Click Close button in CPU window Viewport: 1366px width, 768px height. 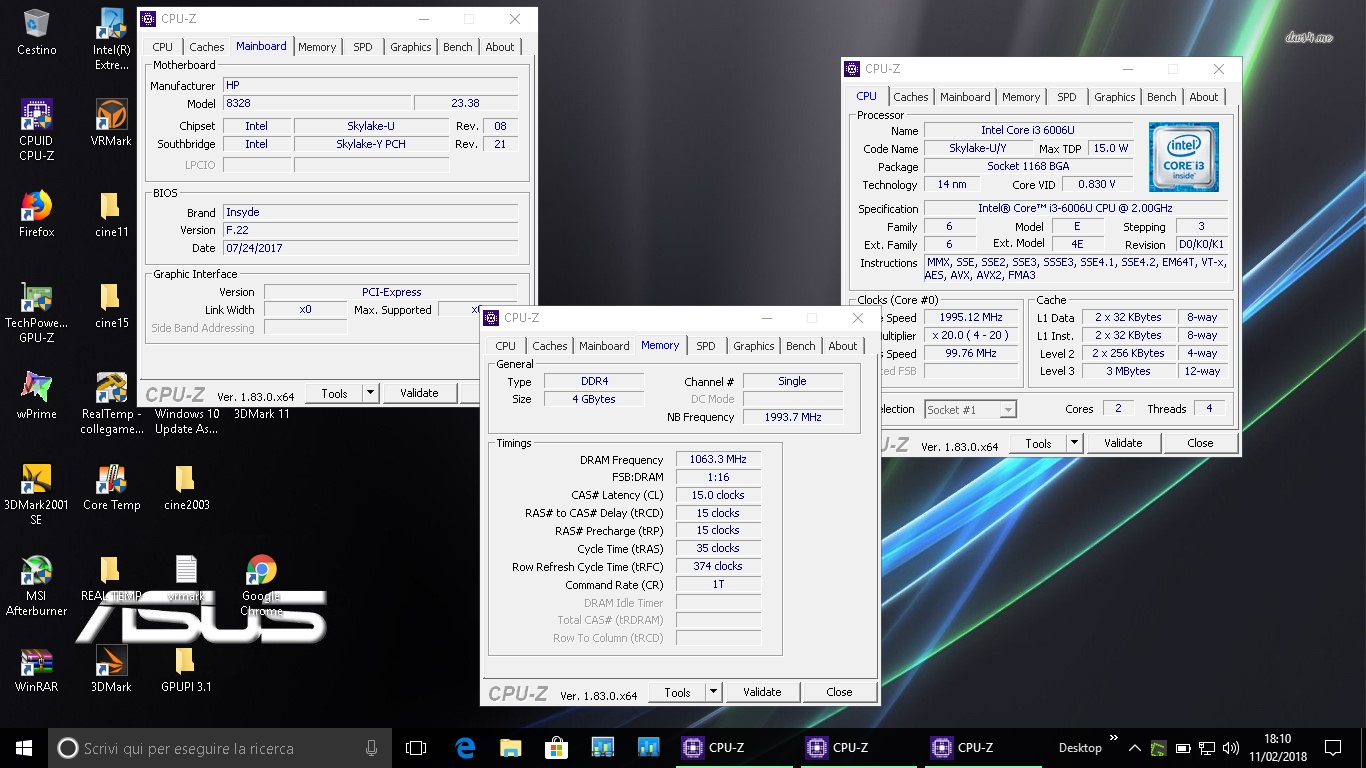(x=1200, y=443)
